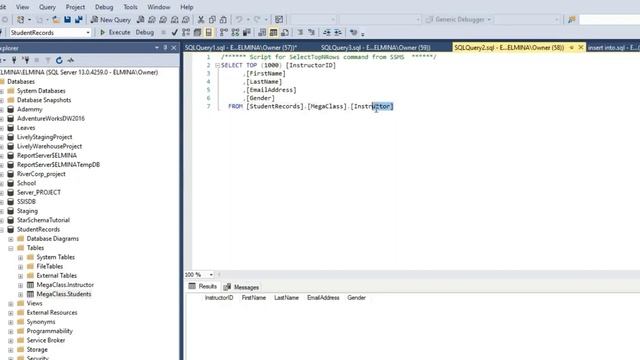Collapse the SELECT statement code block
This screenshot has height=360, width=640.
[217, 65]
